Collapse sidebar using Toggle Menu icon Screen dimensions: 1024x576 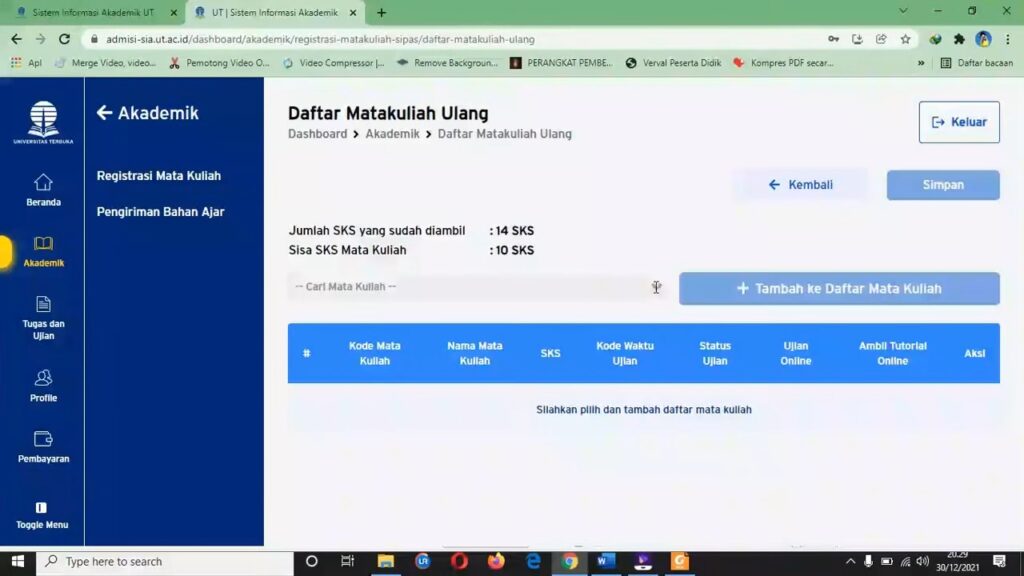pos(43,513)
